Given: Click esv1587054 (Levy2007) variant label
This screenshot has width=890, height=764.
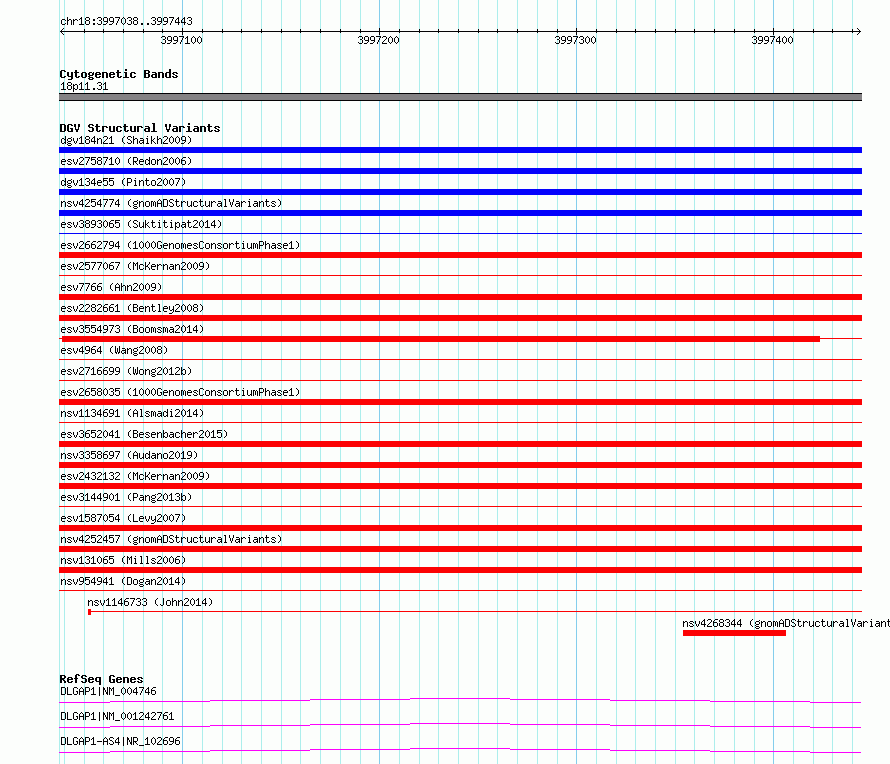Looking at the screenshot, I should pos(123,518).
